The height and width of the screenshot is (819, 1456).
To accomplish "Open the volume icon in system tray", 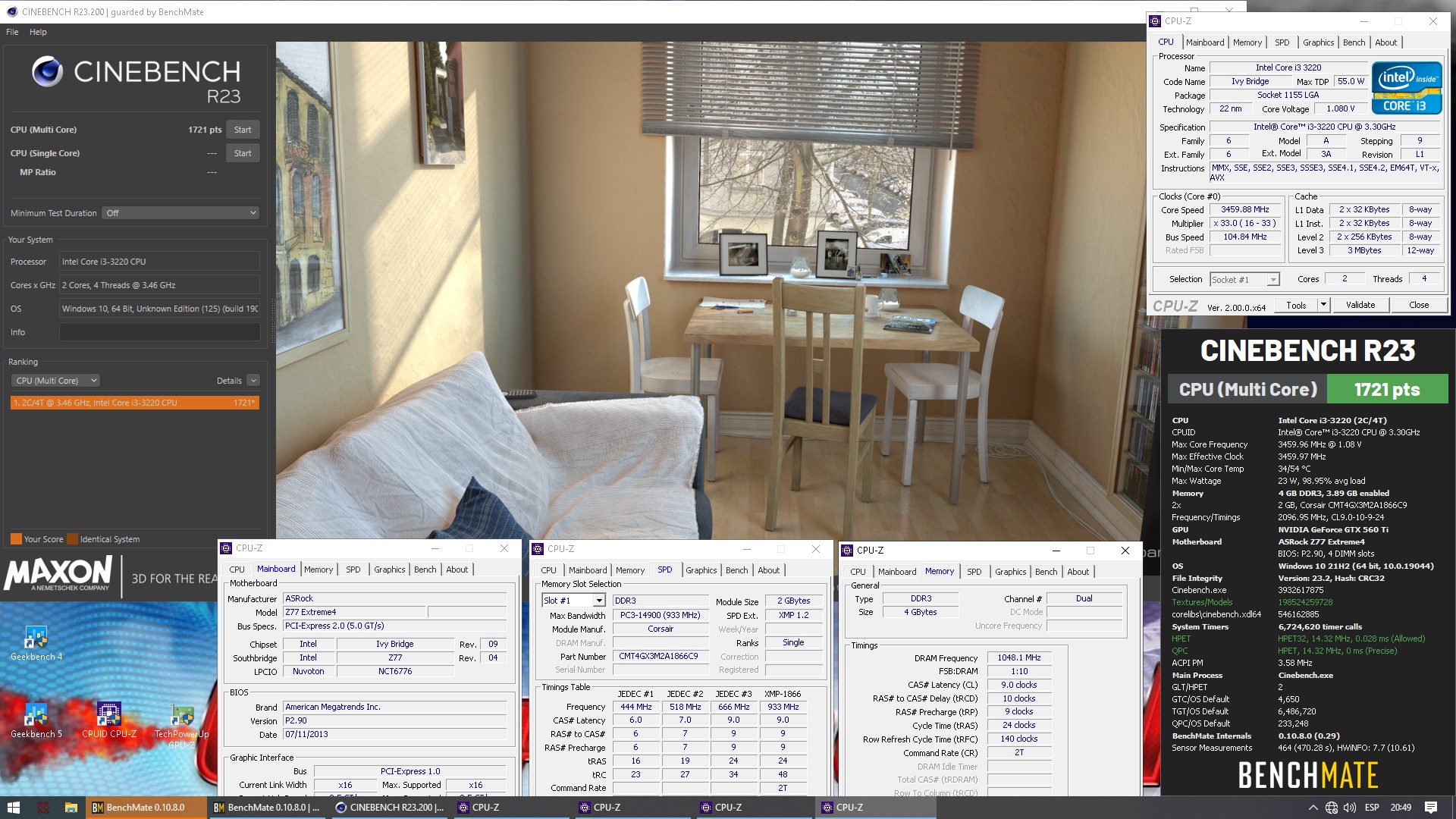I will tap(1350, 808).
